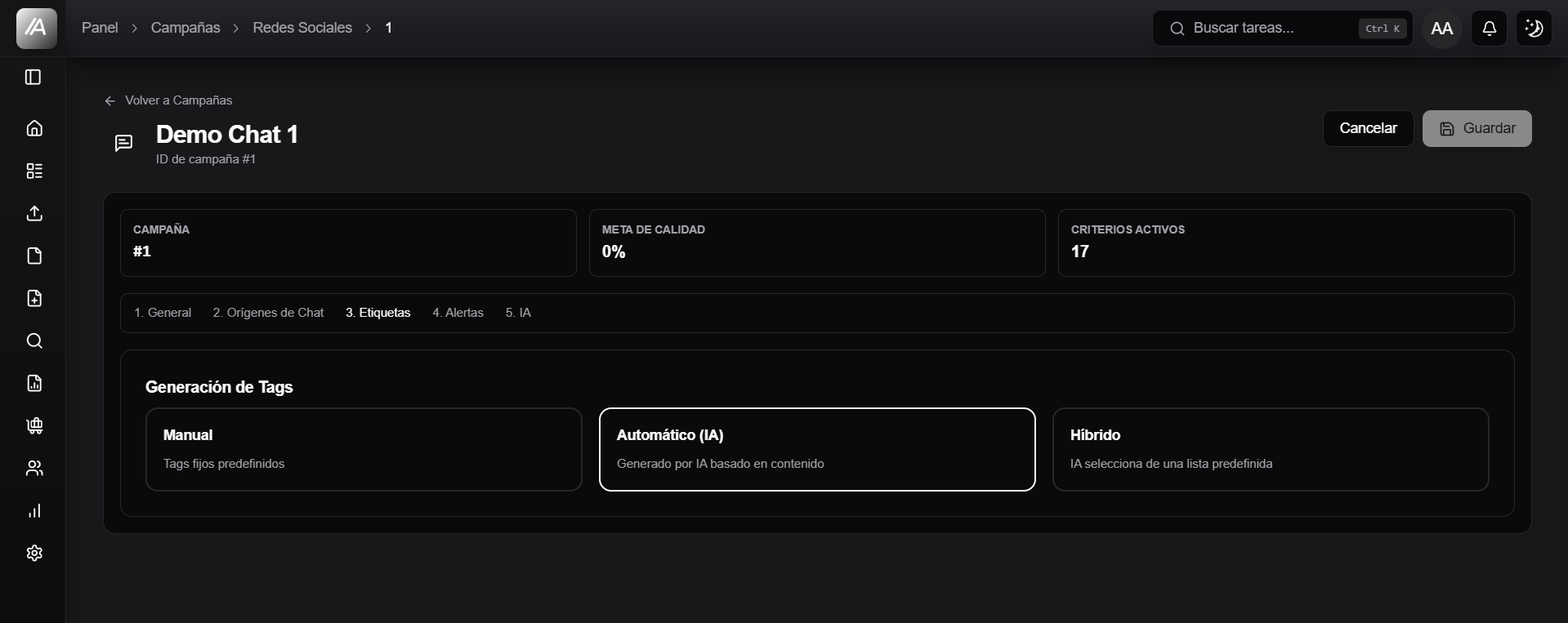Open the settings gear in the sidebar
The width and height of the screenshot is (1568, 623).
[34, 553]
